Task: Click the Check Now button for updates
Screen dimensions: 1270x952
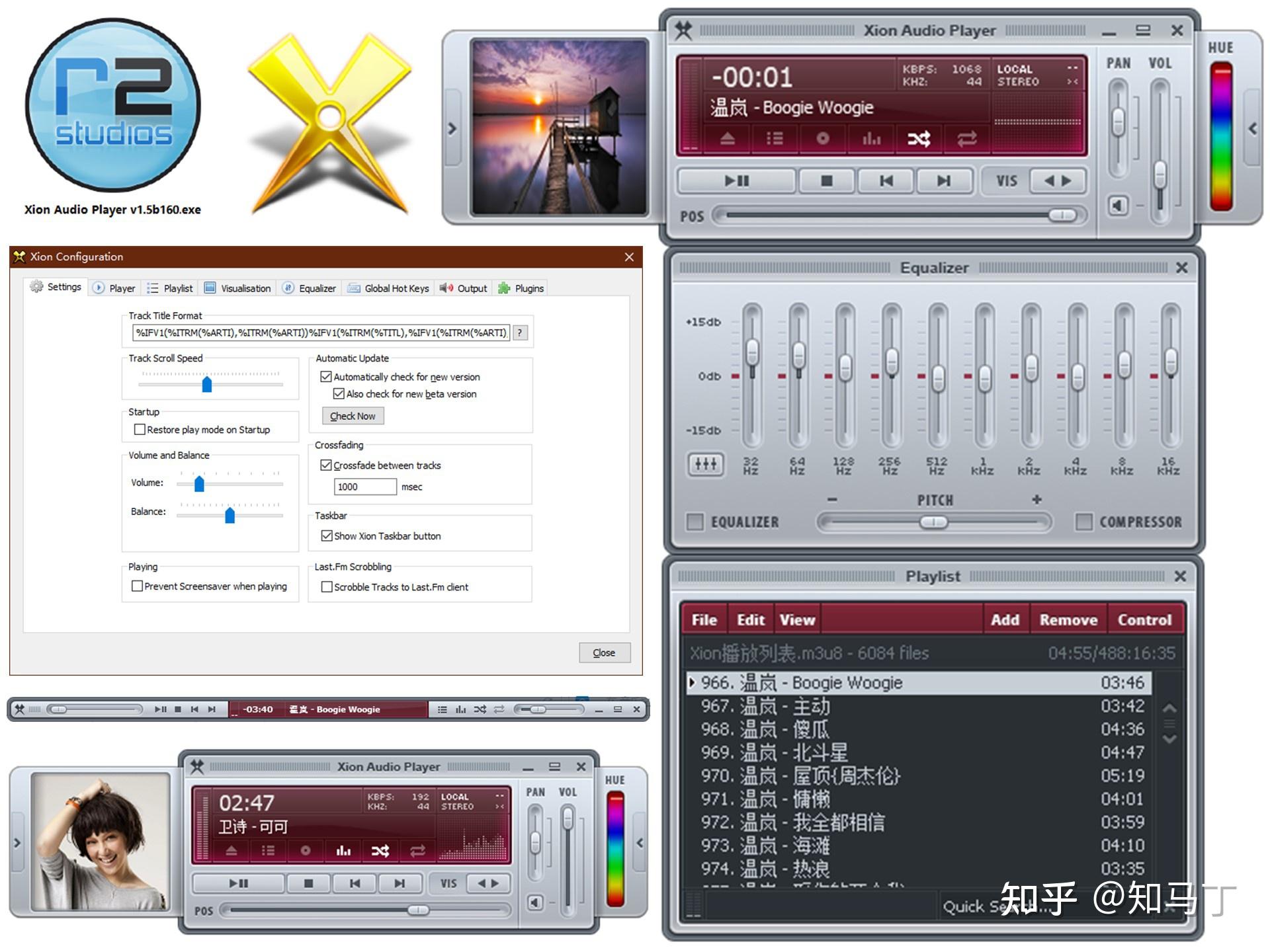Action: (353, 416)
